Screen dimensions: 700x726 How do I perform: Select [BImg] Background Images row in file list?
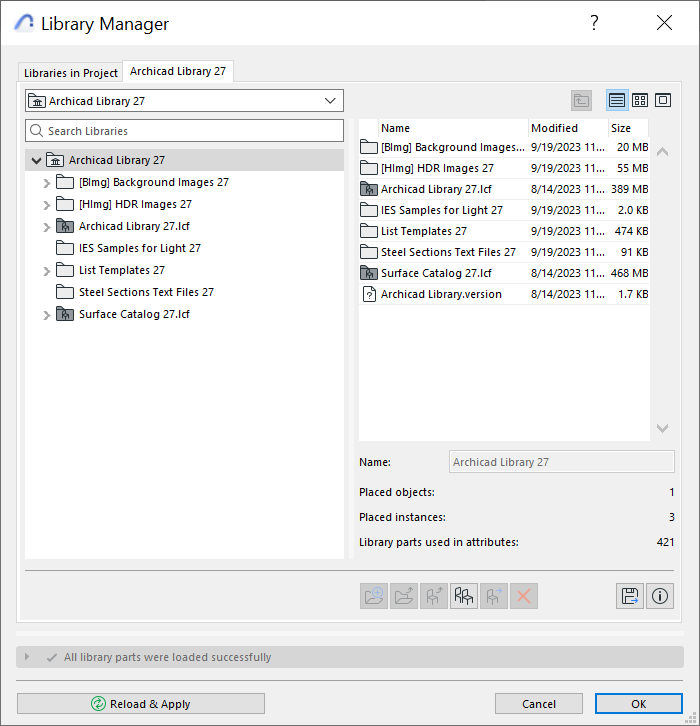[504, 147]
